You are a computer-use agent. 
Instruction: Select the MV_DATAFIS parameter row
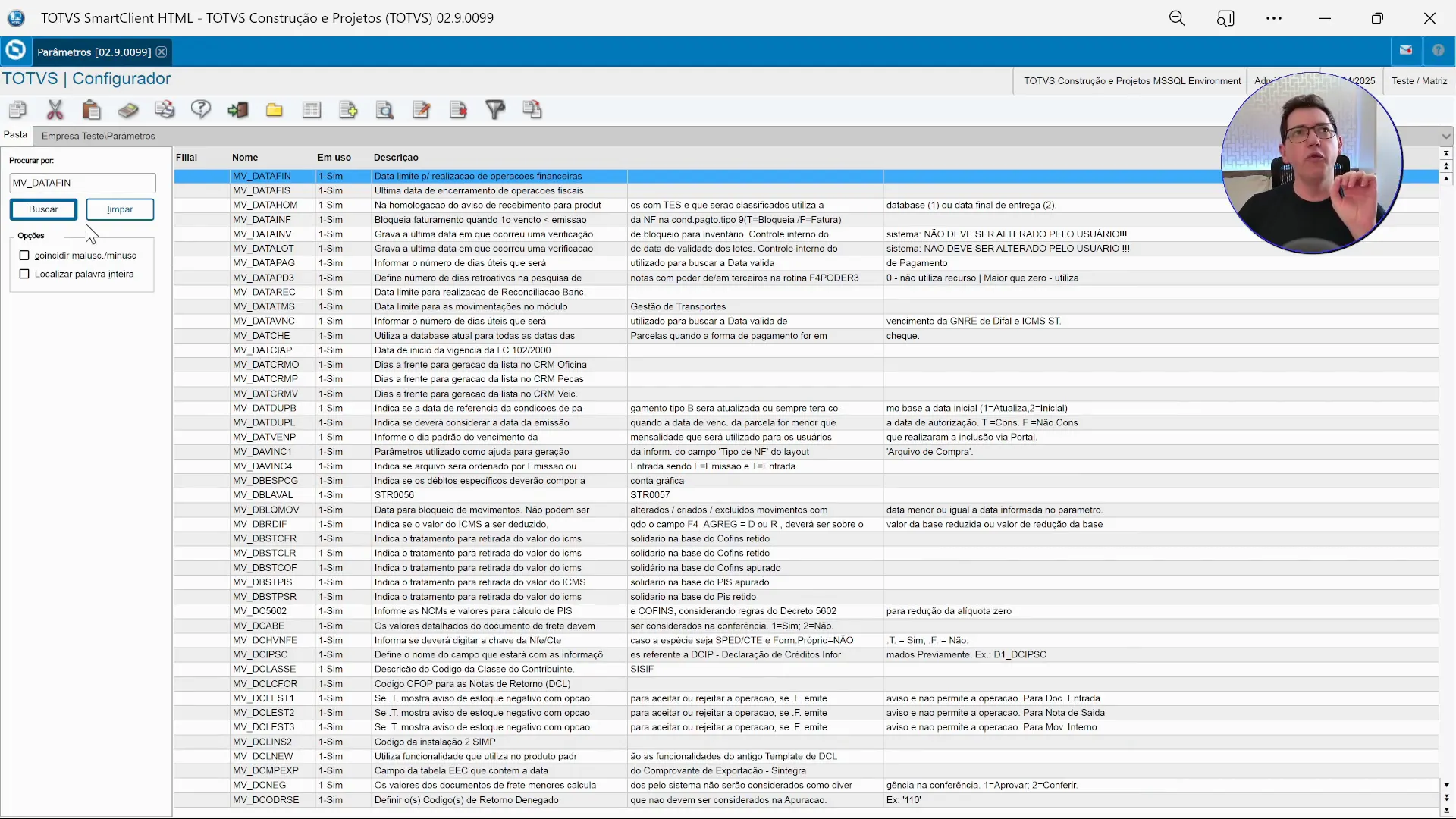pos(455,190)
